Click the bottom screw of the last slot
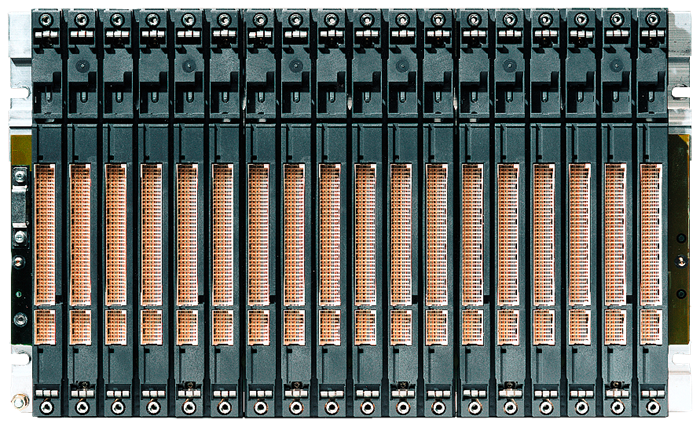This screenshot has width=700, height=427. click(x=650, y=407)
